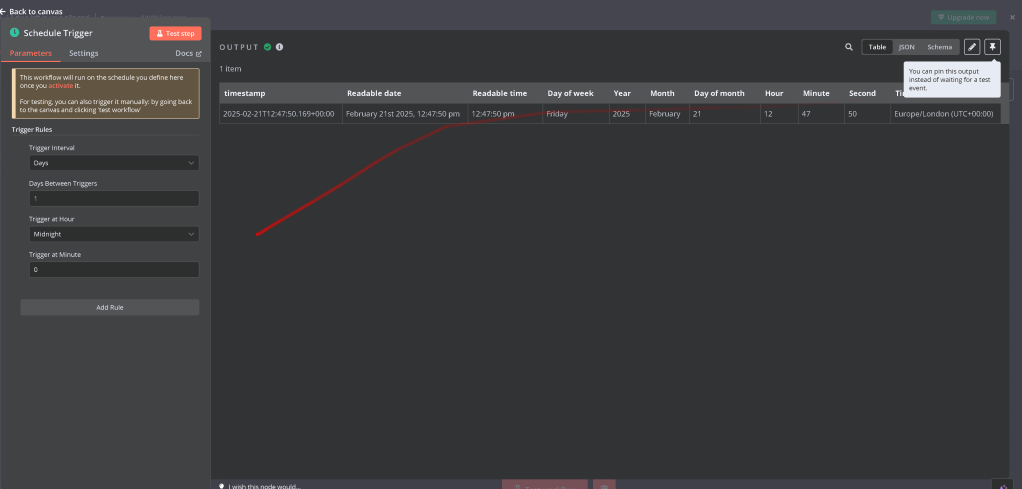Viewport: 1022px width, 489px height.
Task: Click the info icon next to OUTPUT
Action: click(279, 47)
